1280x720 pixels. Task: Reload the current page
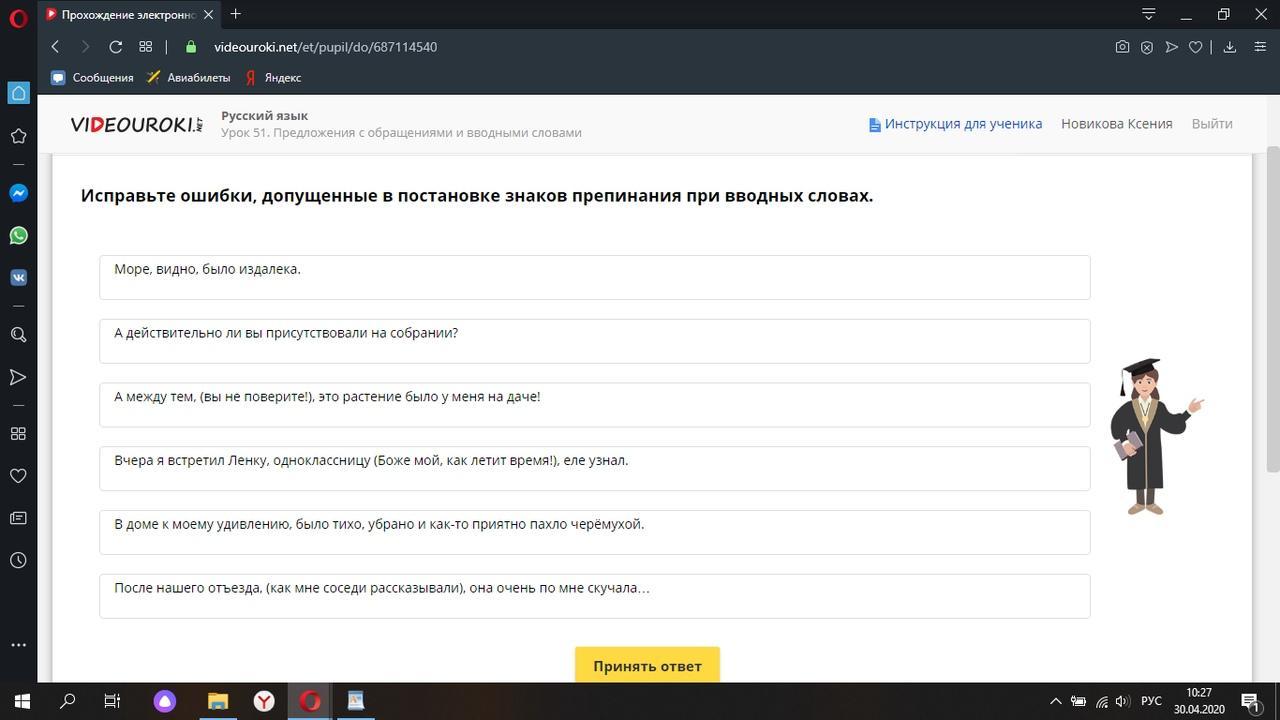tap(115, 47)
